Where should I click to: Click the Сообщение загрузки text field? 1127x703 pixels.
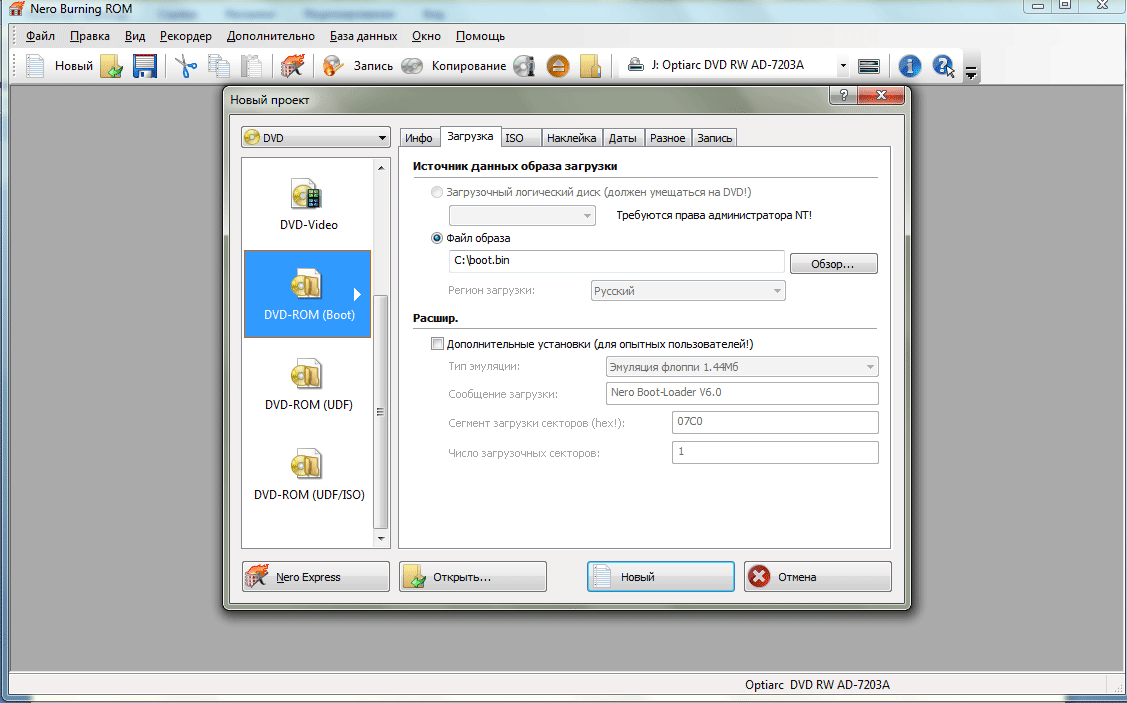(x=742, y=393)
